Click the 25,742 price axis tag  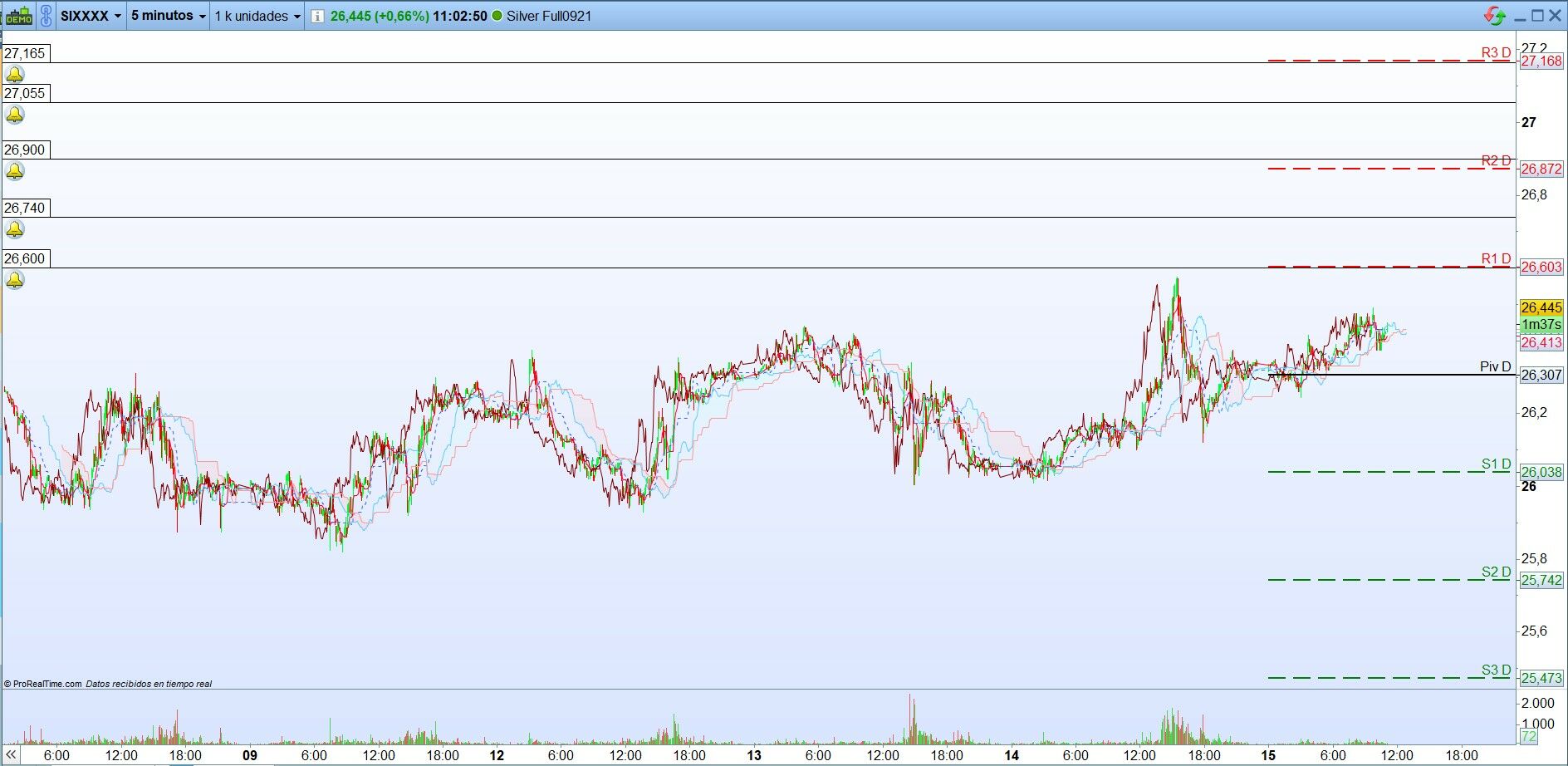(1541, 580)
